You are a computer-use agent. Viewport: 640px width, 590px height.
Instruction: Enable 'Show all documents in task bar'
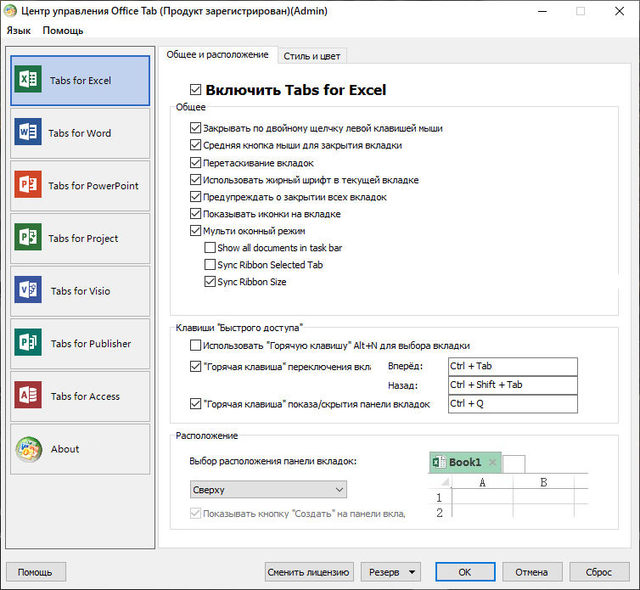(209, 247)
